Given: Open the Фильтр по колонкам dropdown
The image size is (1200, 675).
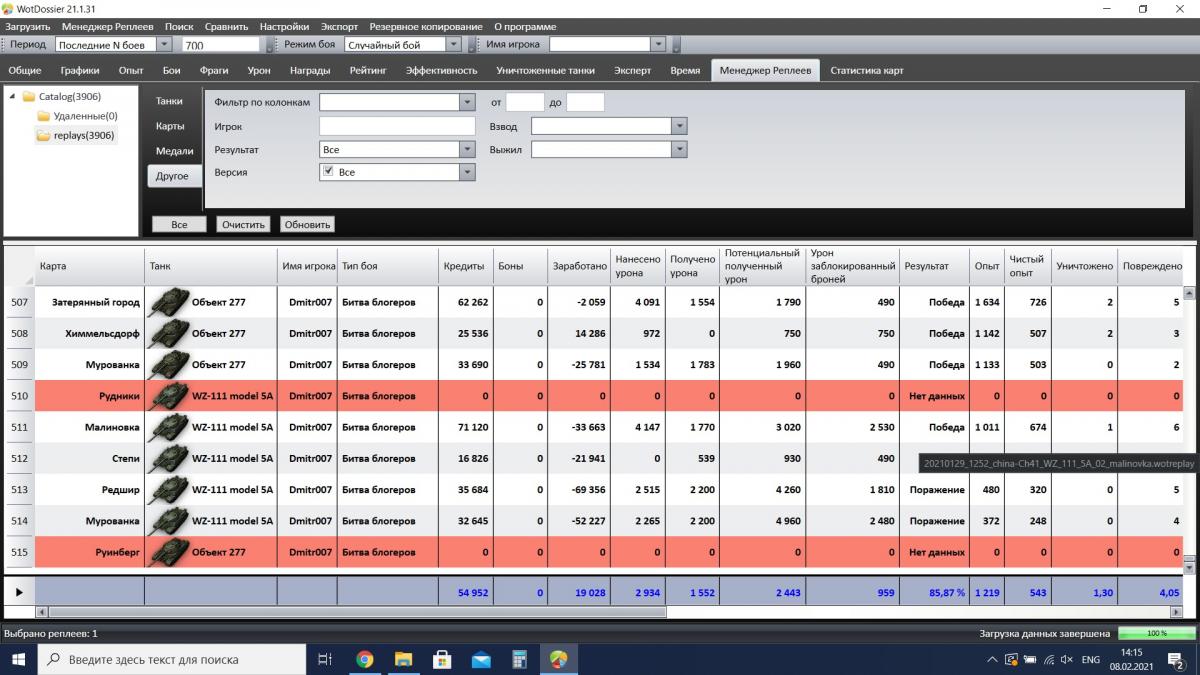Looking at the screenshot, I should (x=466, y=102).
